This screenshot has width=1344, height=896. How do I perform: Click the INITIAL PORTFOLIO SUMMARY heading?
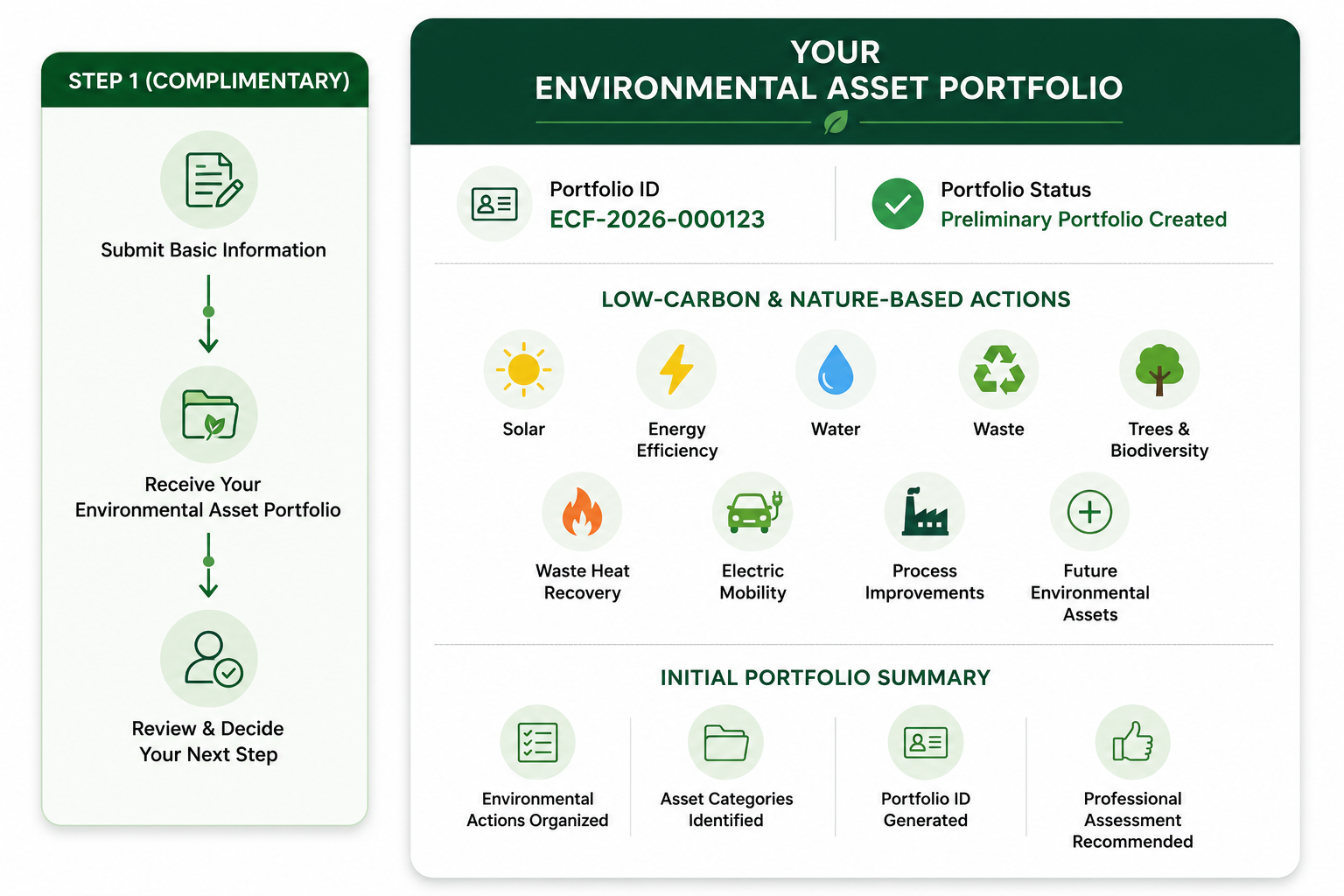tap(825, 677)
